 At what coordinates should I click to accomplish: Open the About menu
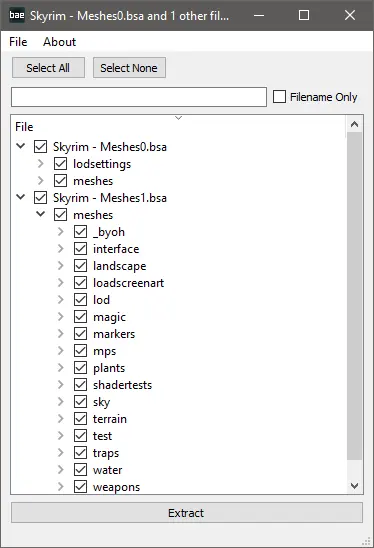coord(59,42)
